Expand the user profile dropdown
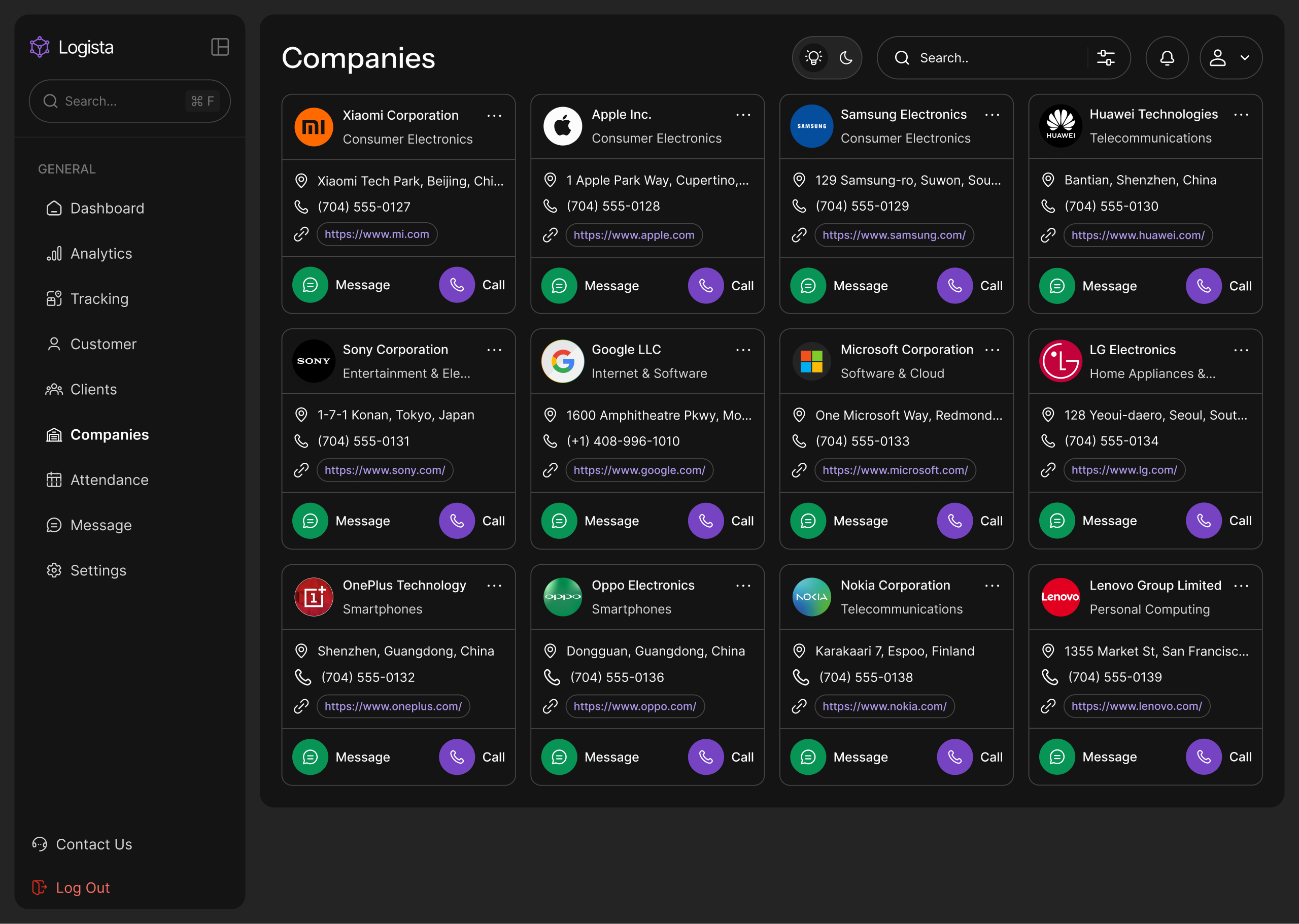 [1230, 57]
